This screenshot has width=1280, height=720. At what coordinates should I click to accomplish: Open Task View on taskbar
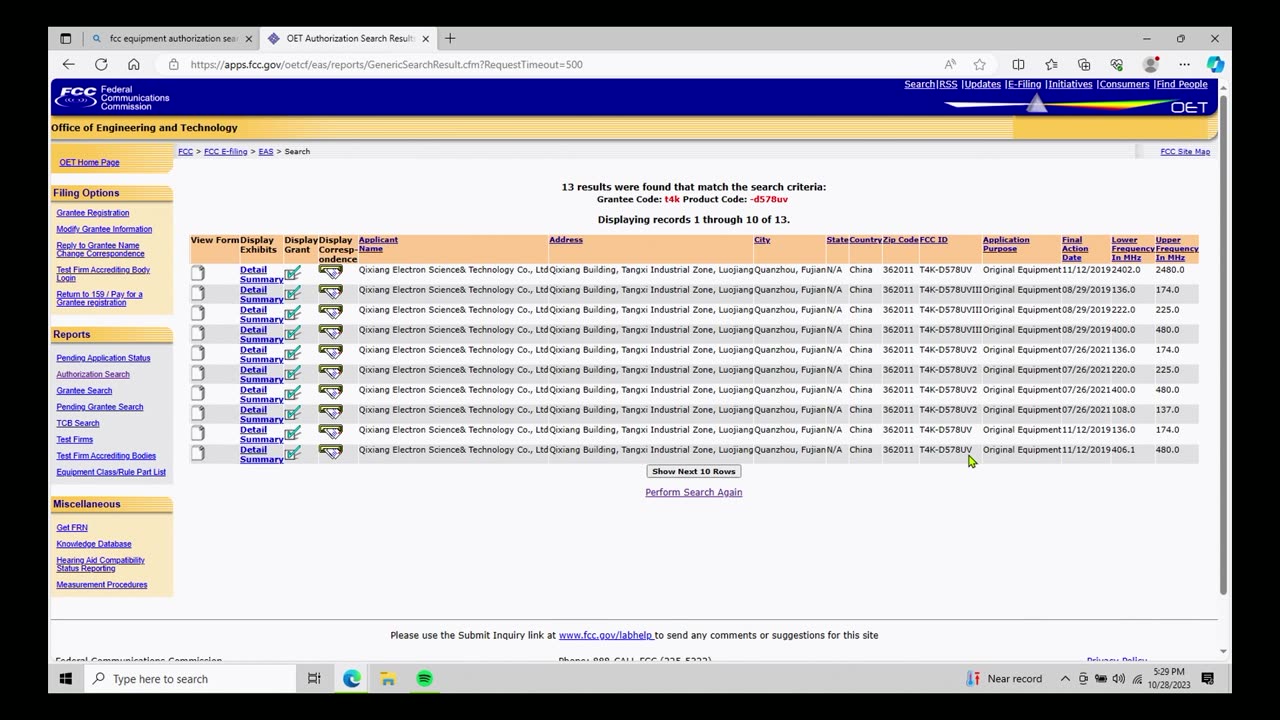pyautogui.click(x=314, y=678)
